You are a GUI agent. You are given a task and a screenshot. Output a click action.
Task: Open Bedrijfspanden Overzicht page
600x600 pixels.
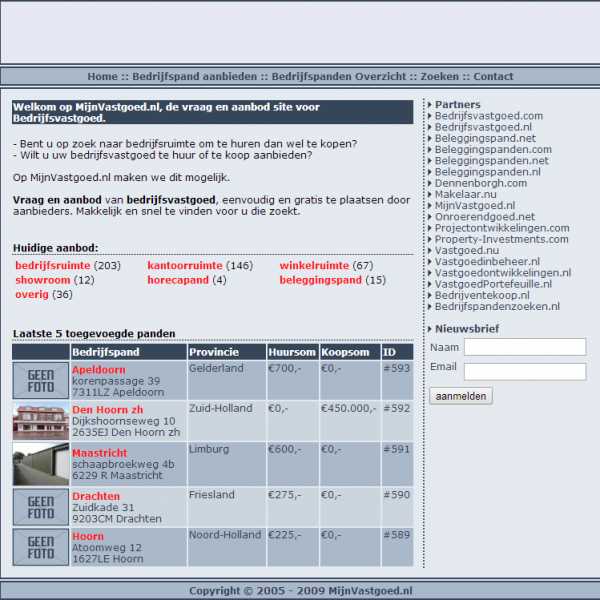pos(339,76)
